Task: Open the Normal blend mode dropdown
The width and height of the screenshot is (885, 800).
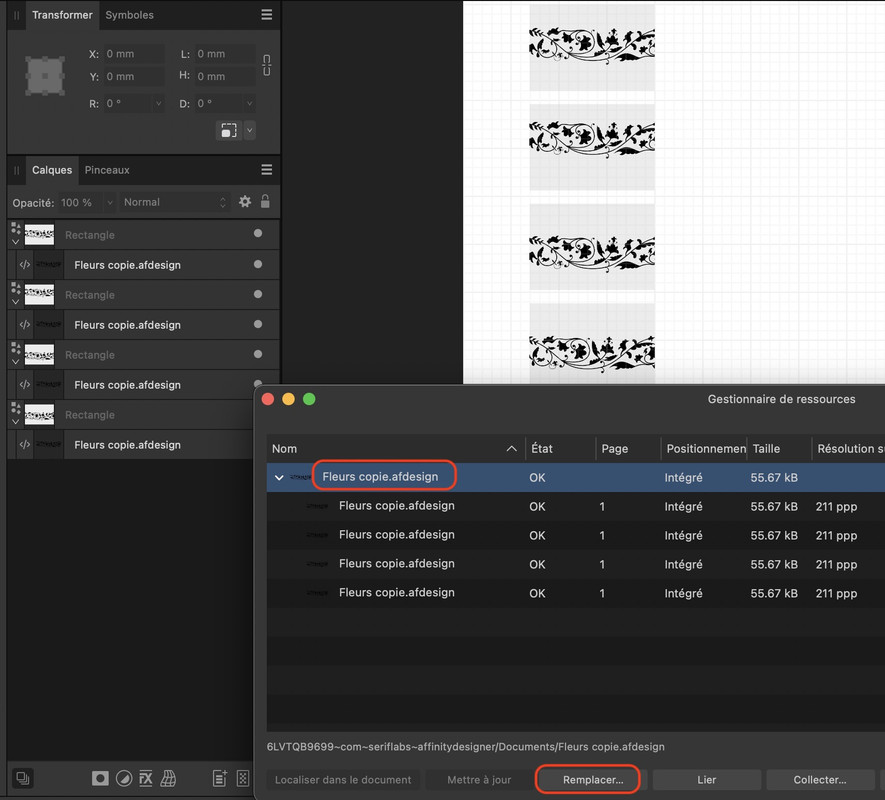Action: tap(175, 202)
